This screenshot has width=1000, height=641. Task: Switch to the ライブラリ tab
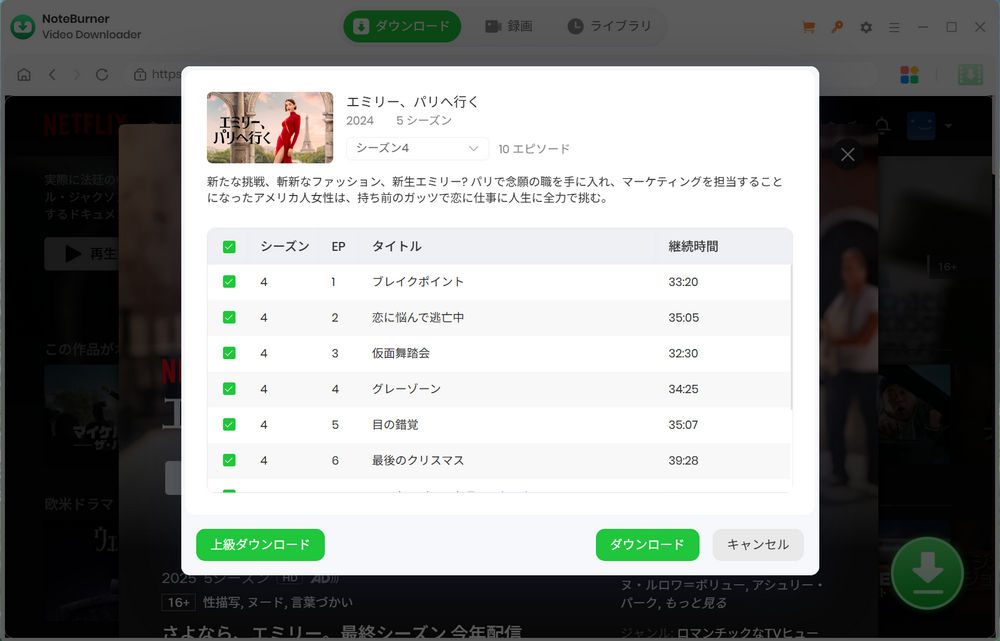click(610, 26)
